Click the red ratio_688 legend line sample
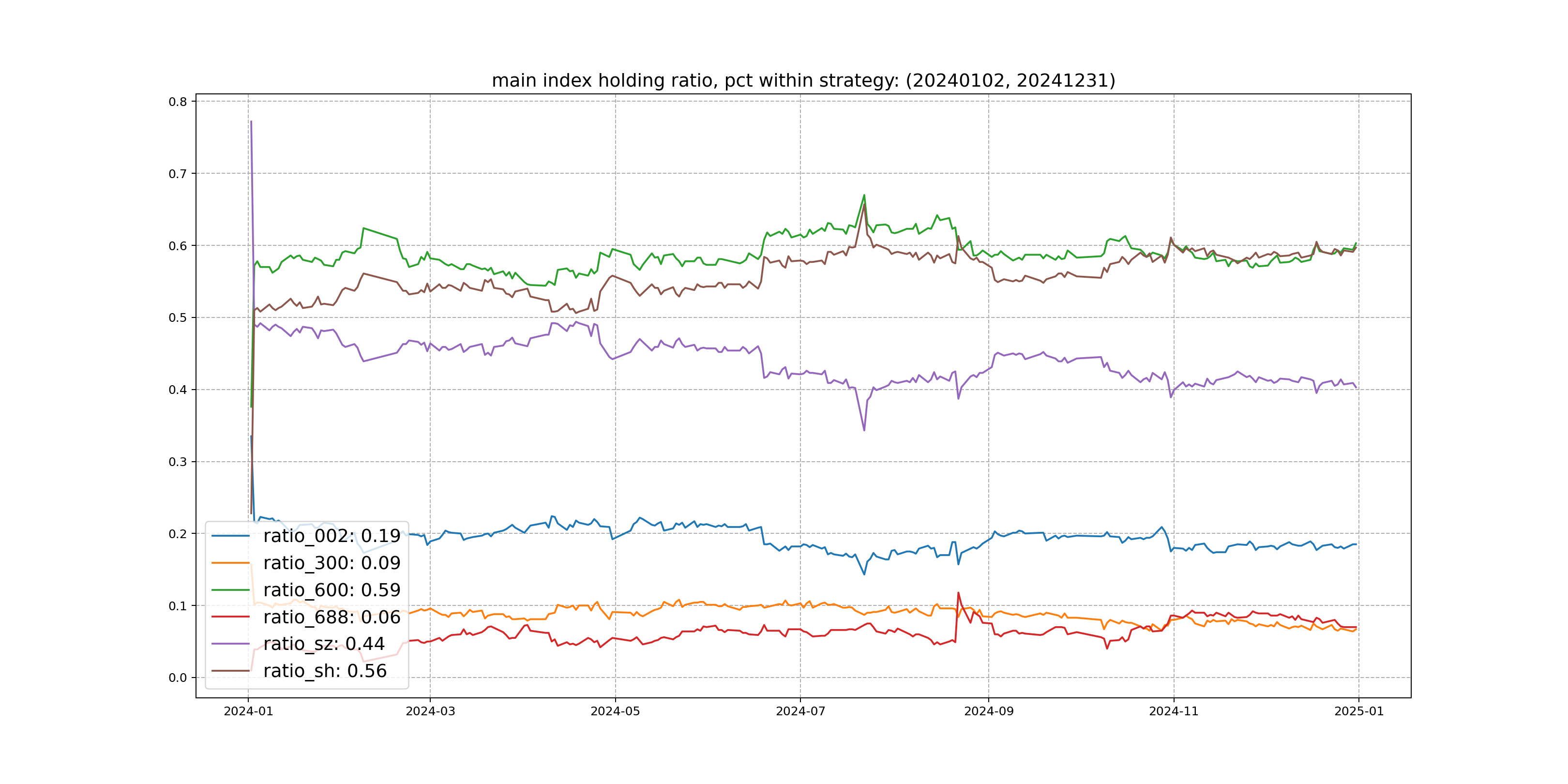This screenshot has width=1568, height=784. click(230, 617)
